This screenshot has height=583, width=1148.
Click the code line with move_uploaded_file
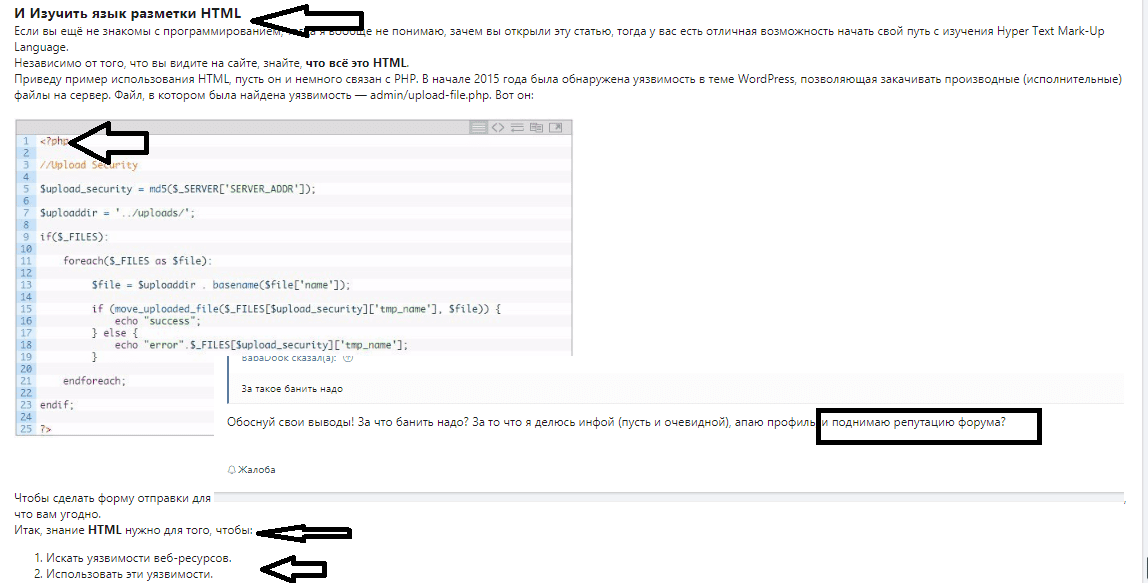(296, 309)
